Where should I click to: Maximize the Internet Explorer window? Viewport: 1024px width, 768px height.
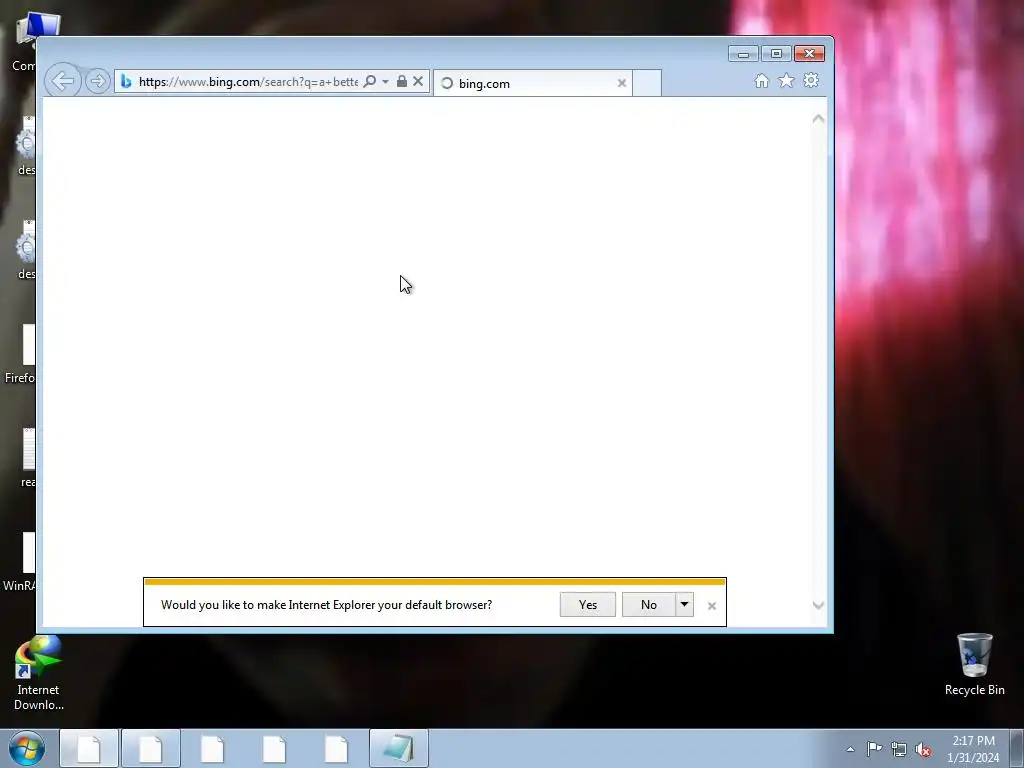(x=776, y=54)
